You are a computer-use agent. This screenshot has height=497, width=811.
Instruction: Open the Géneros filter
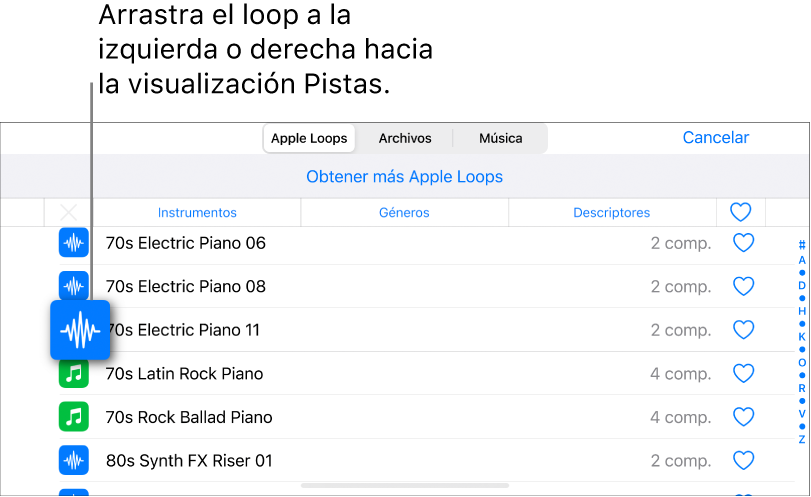point(404,212)
